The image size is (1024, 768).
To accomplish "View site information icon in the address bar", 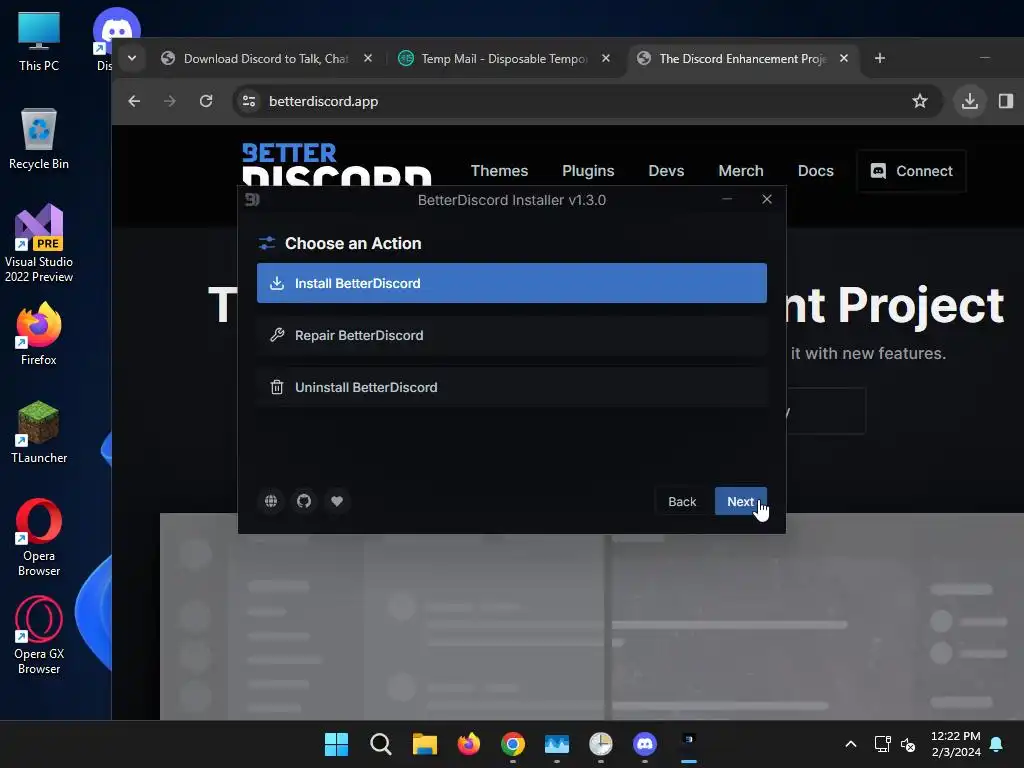I will 249,101.
